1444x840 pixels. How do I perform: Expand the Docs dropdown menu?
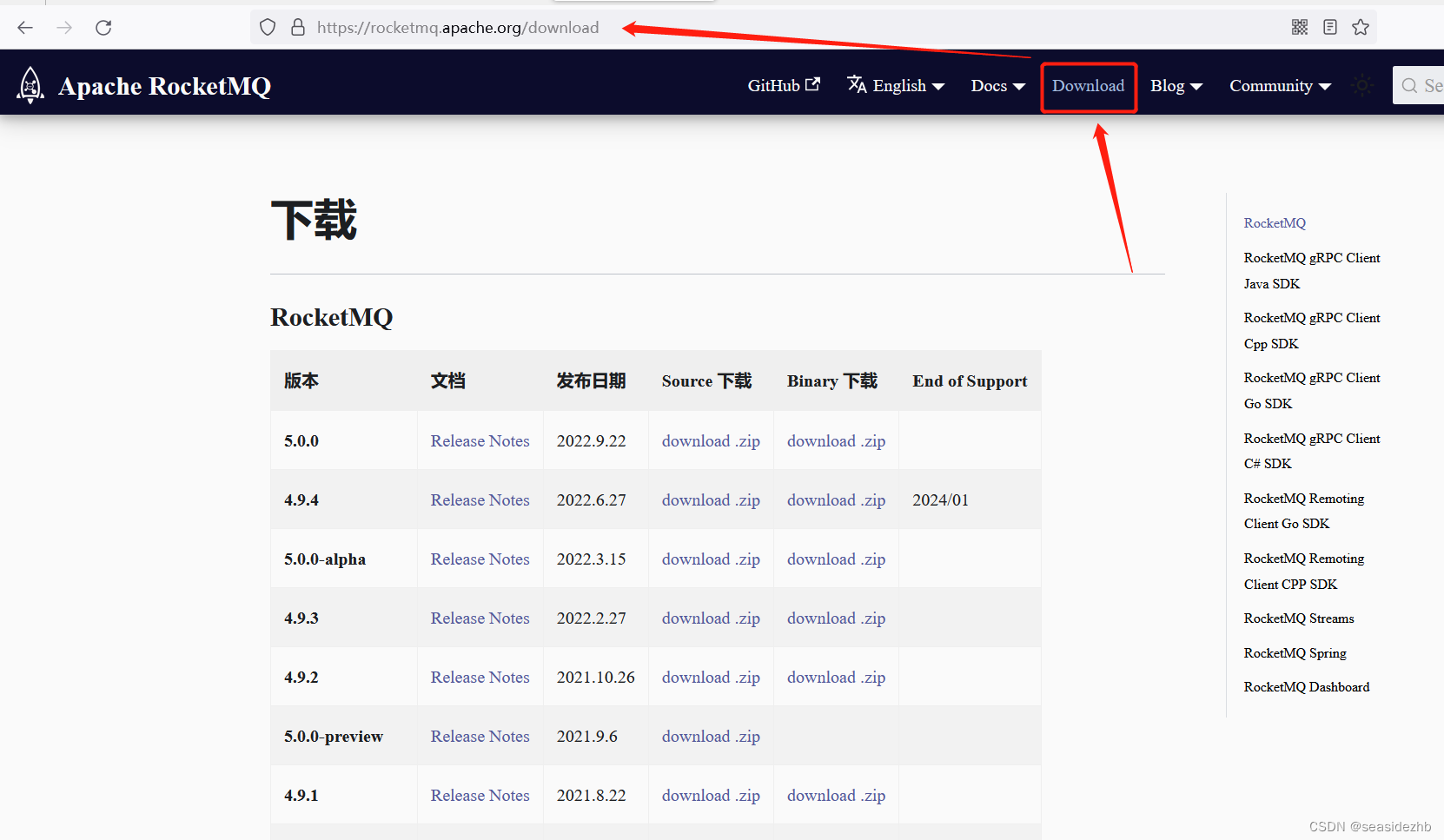pyautogui.click(x=998, y=85)
